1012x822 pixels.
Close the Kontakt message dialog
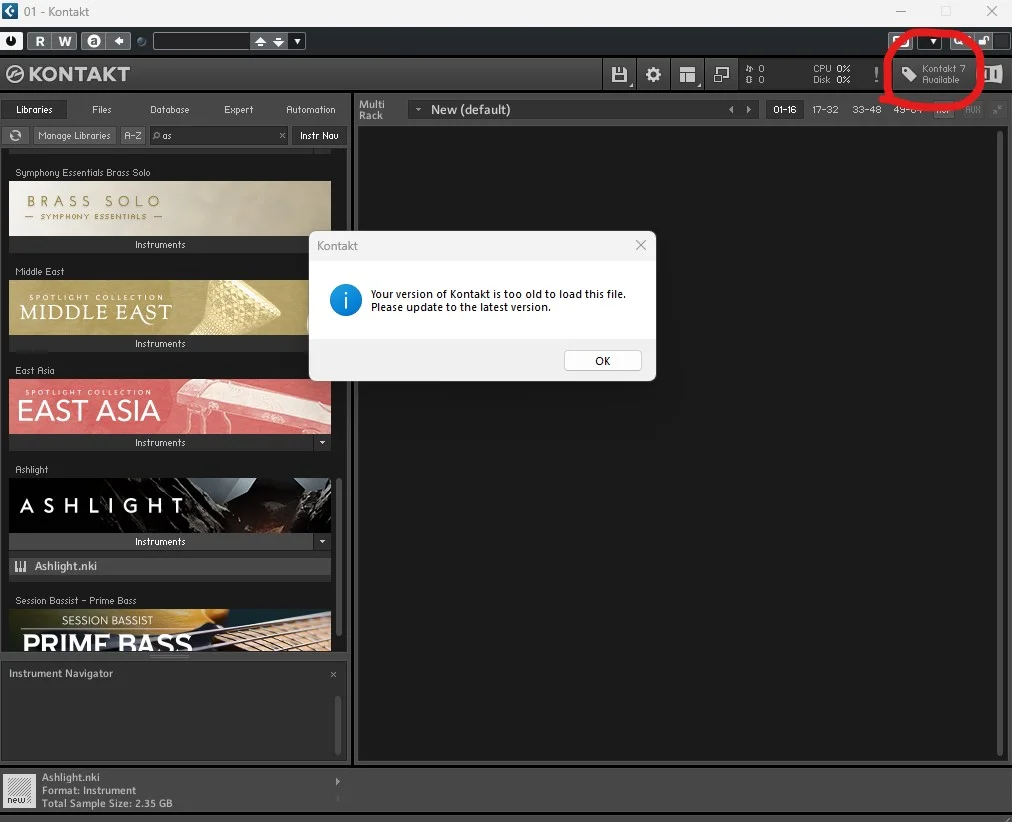pyautogui.click(x=640, y=245)
